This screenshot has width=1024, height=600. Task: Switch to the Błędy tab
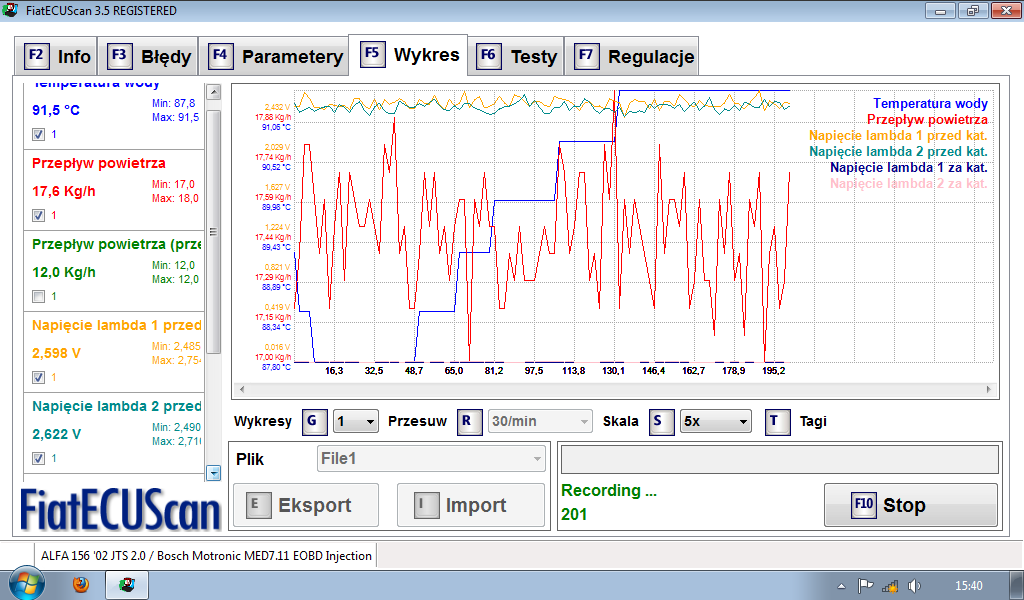(146, 56)
